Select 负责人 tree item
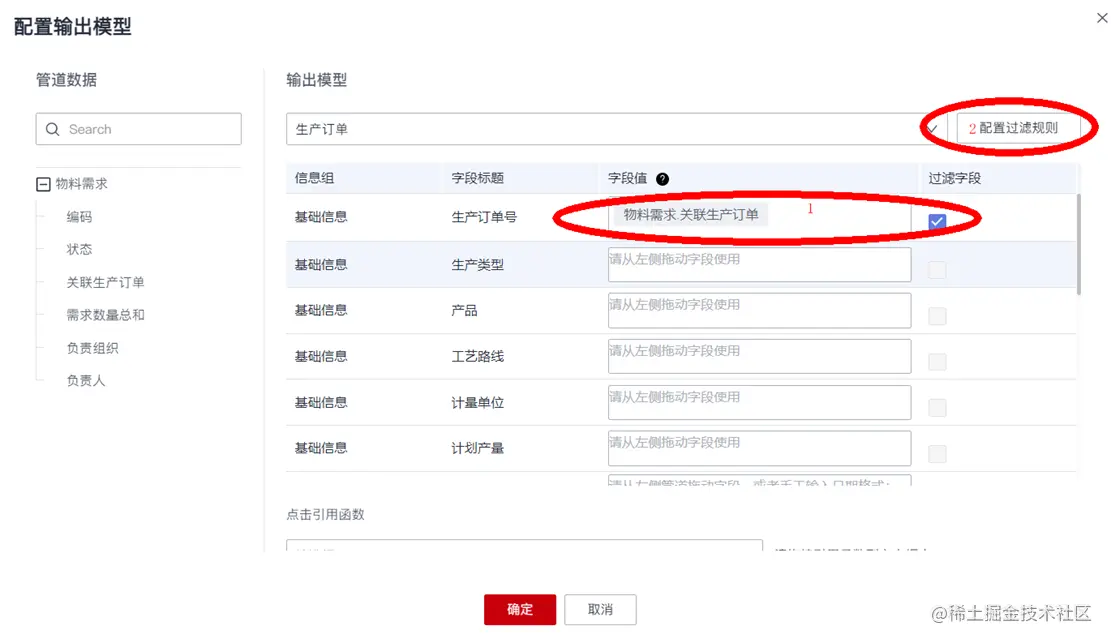 [86, 381]
